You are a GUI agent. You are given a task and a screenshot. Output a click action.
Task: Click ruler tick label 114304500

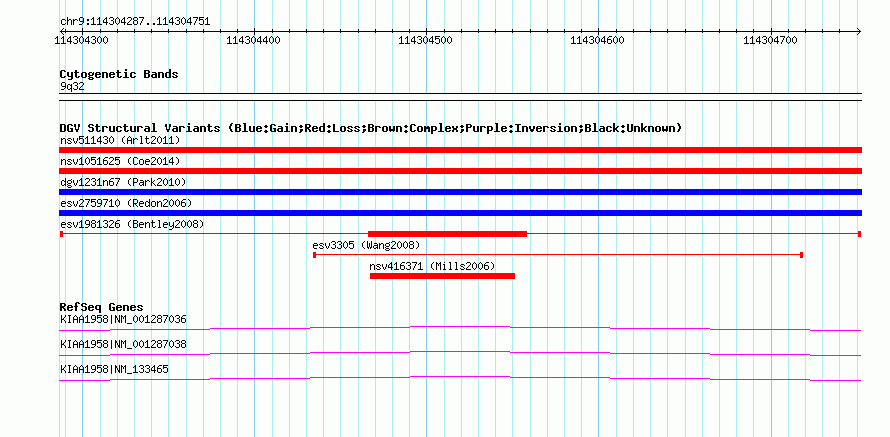click(x=426, y=40)
